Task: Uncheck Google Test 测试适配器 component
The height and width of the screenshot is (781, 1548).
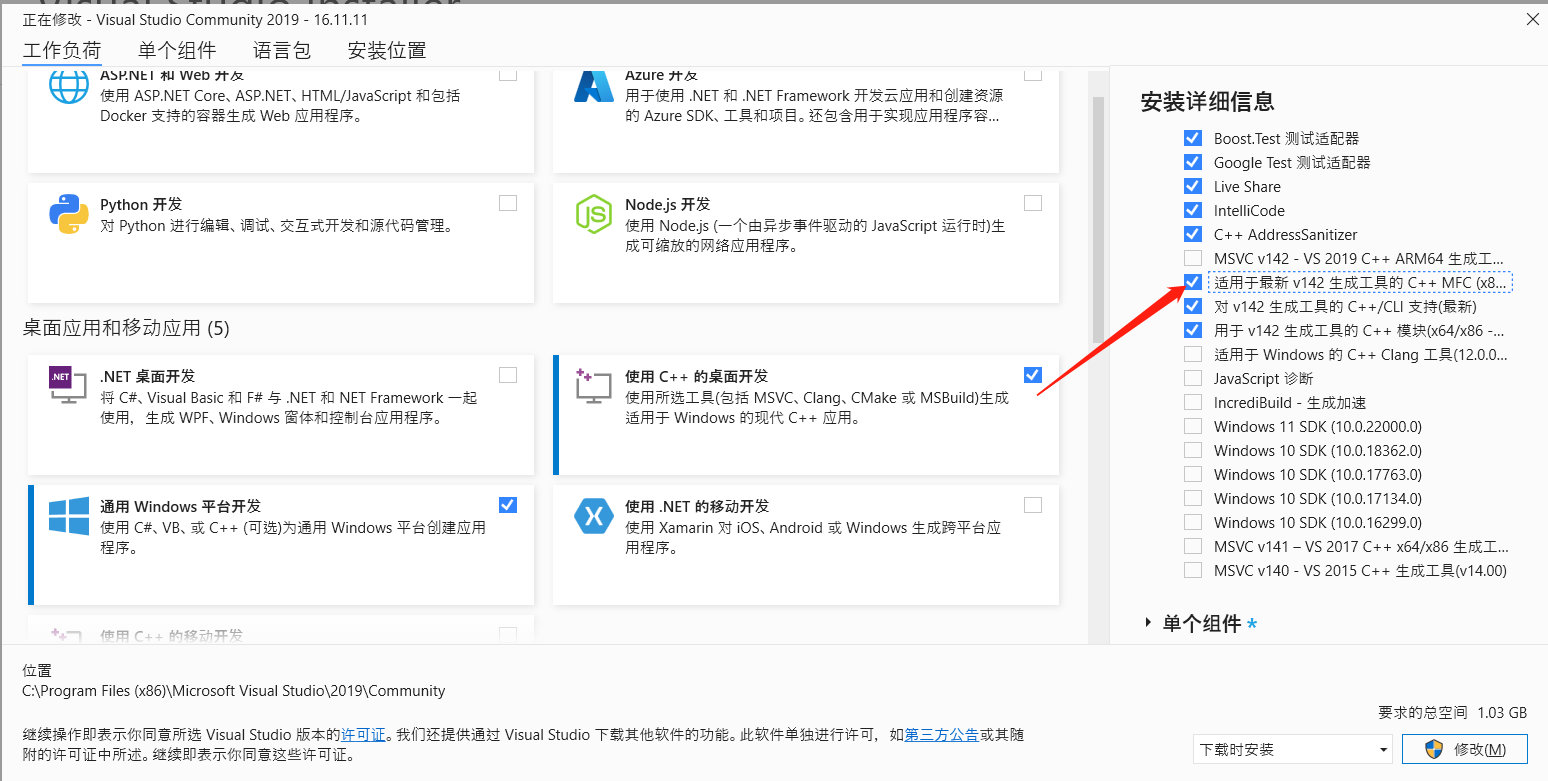Action: [1192, 162]
